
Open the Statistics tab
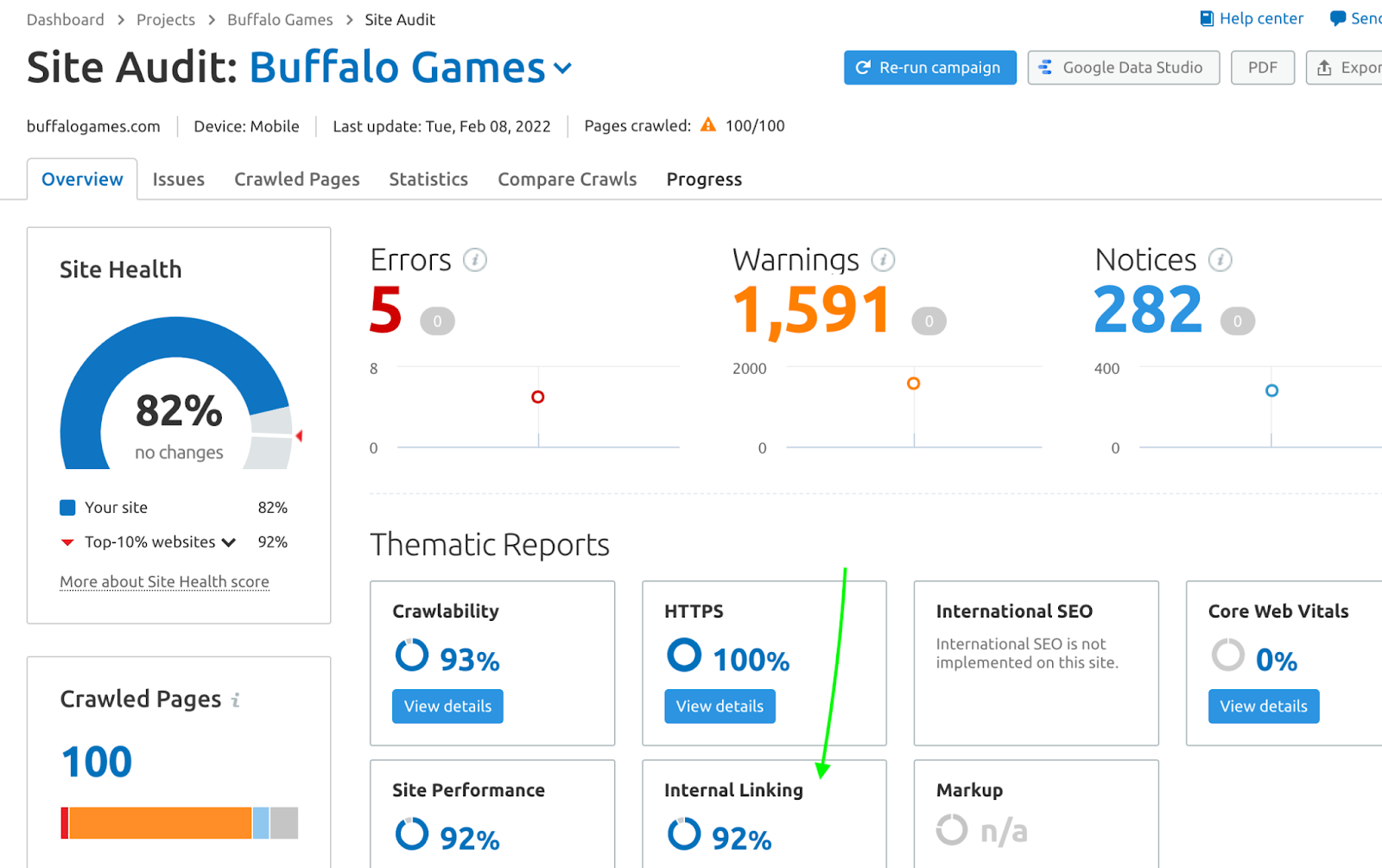(x=428, y=179)
